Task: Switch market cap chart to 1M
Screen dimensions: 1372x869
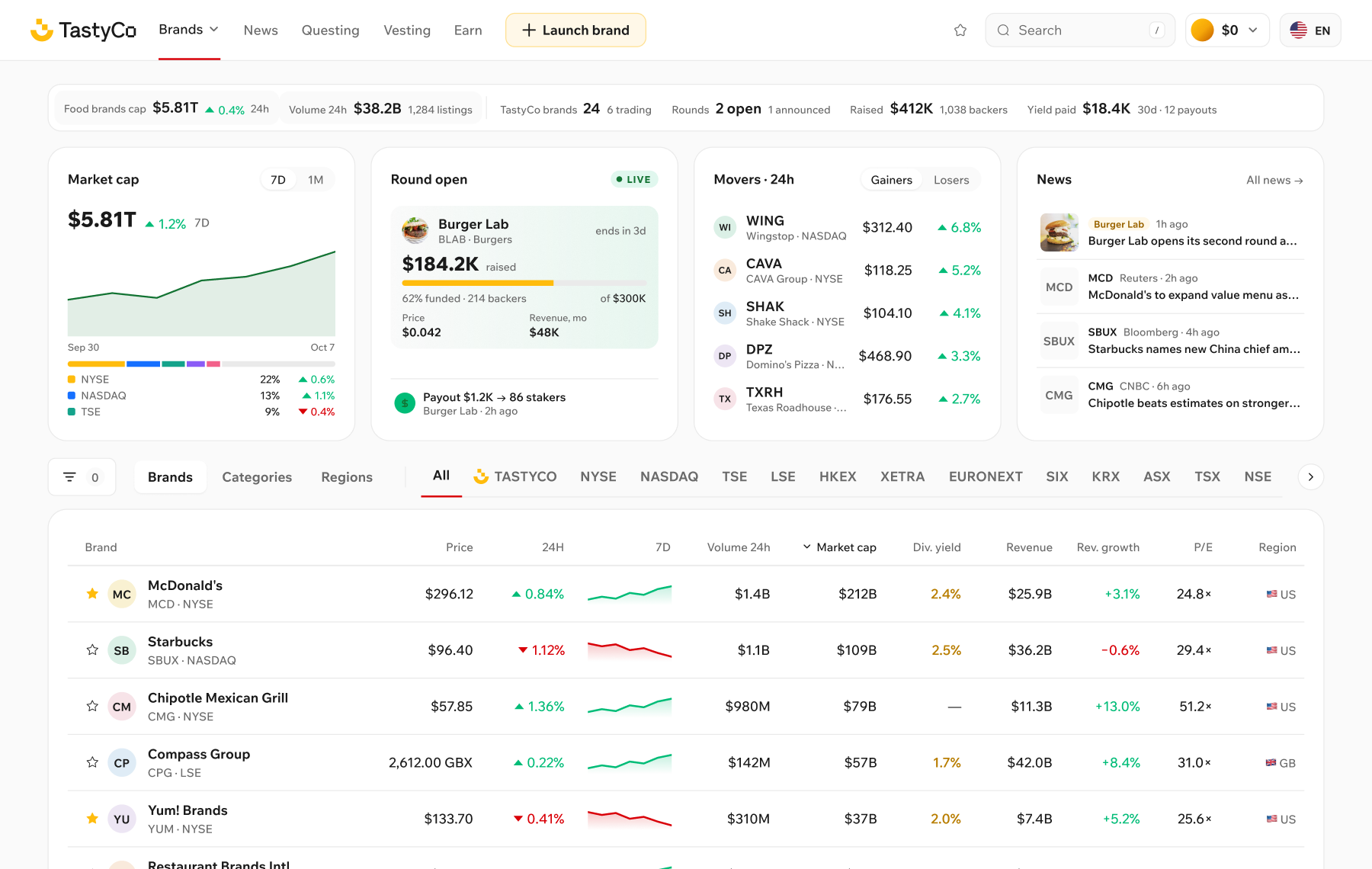Action: tap(316, 180)
